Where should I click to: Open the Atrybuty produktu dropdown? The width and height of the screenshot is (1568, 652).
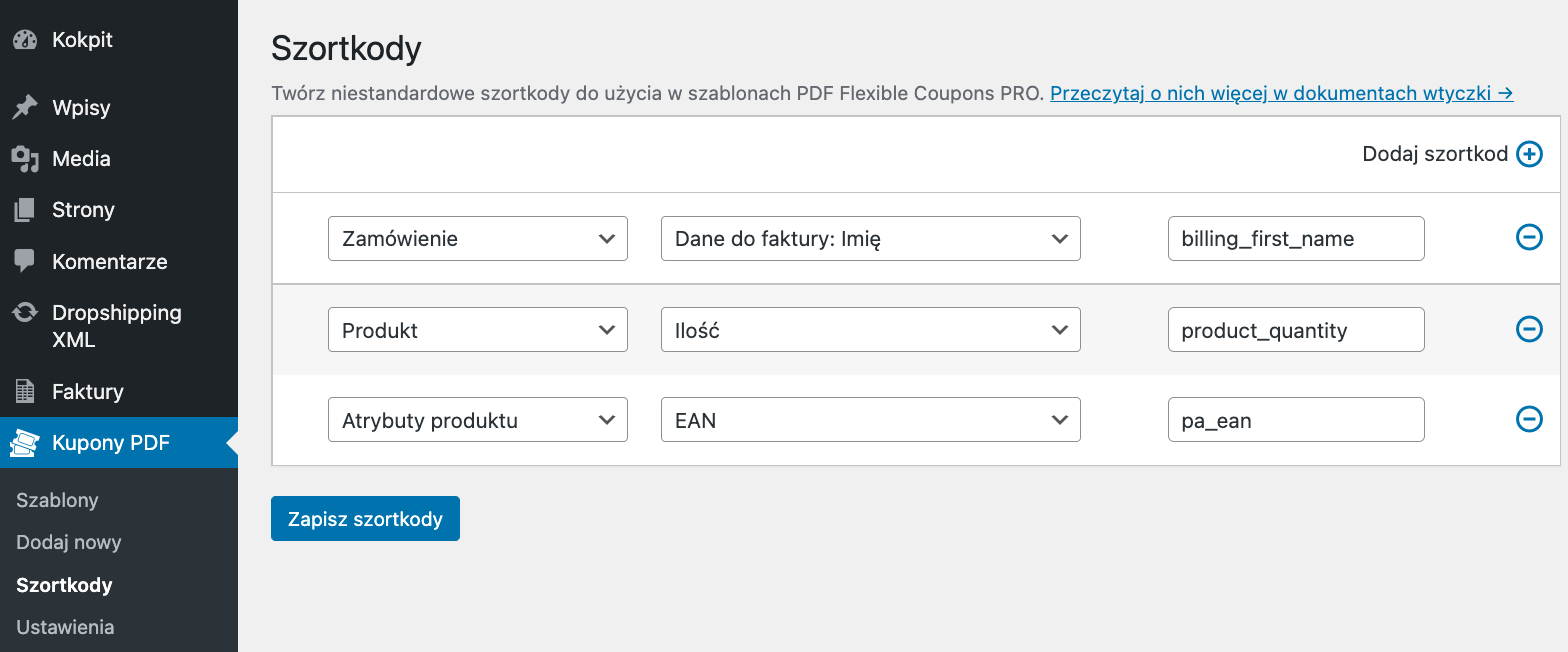(477, 421)
